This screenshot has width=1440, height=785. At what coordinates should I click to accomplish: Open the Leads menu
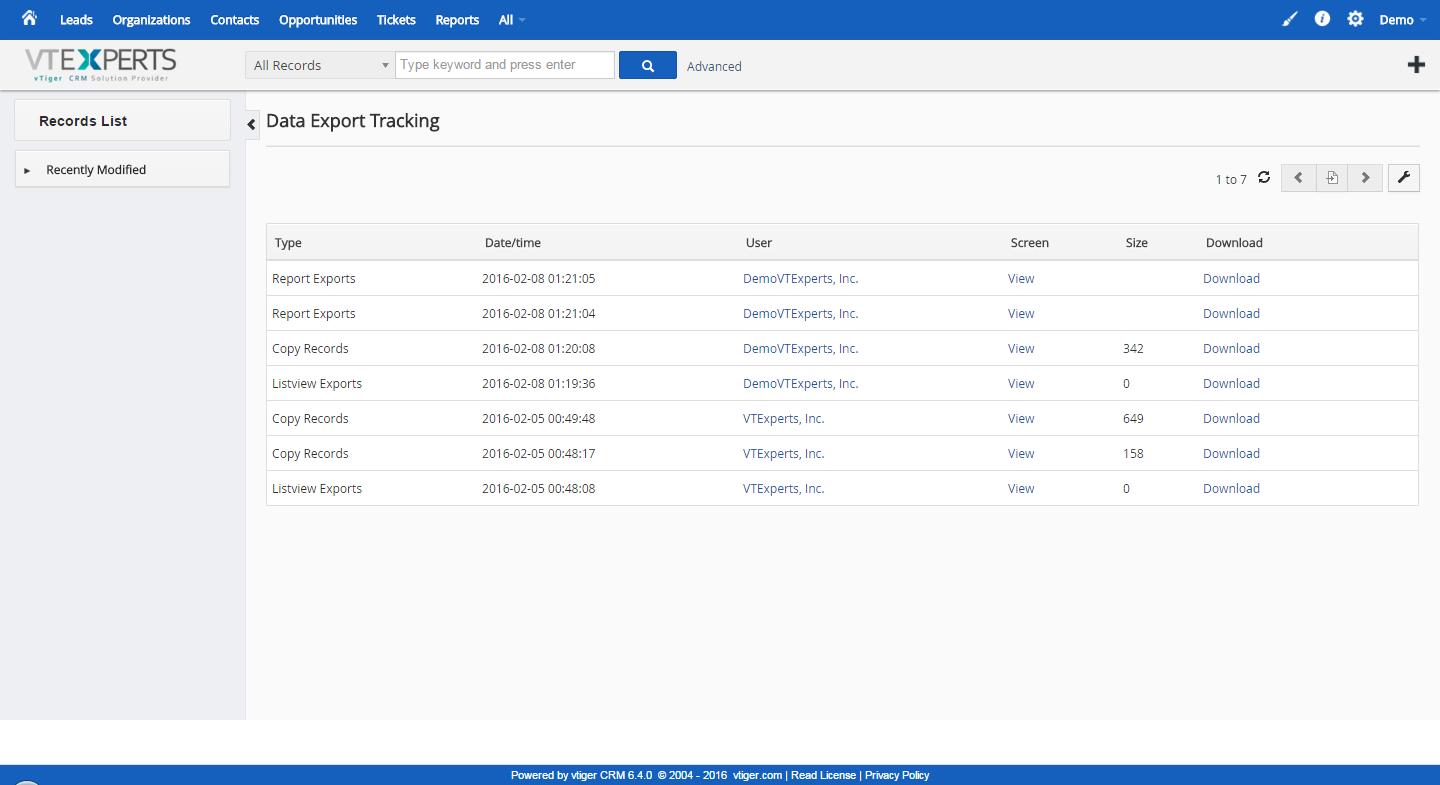tap(76, 20)
